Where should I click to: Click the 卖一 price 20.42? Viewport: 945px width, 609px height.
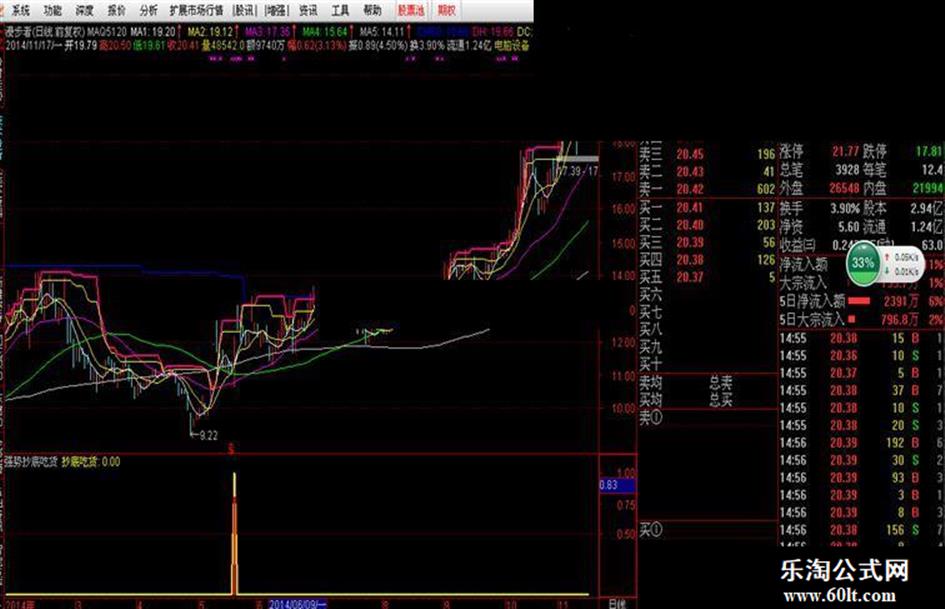[x=689, y=189]
